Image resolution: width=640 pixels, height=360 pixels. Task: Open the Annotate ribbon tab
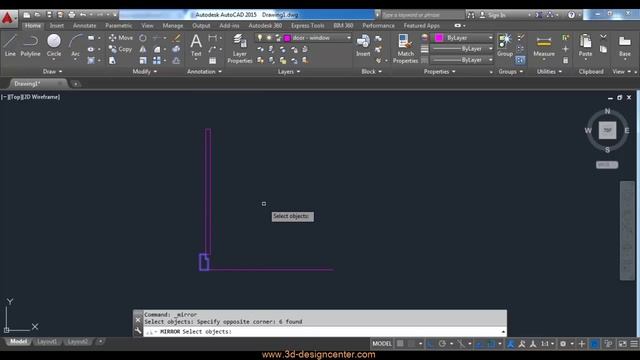point(84,25)
